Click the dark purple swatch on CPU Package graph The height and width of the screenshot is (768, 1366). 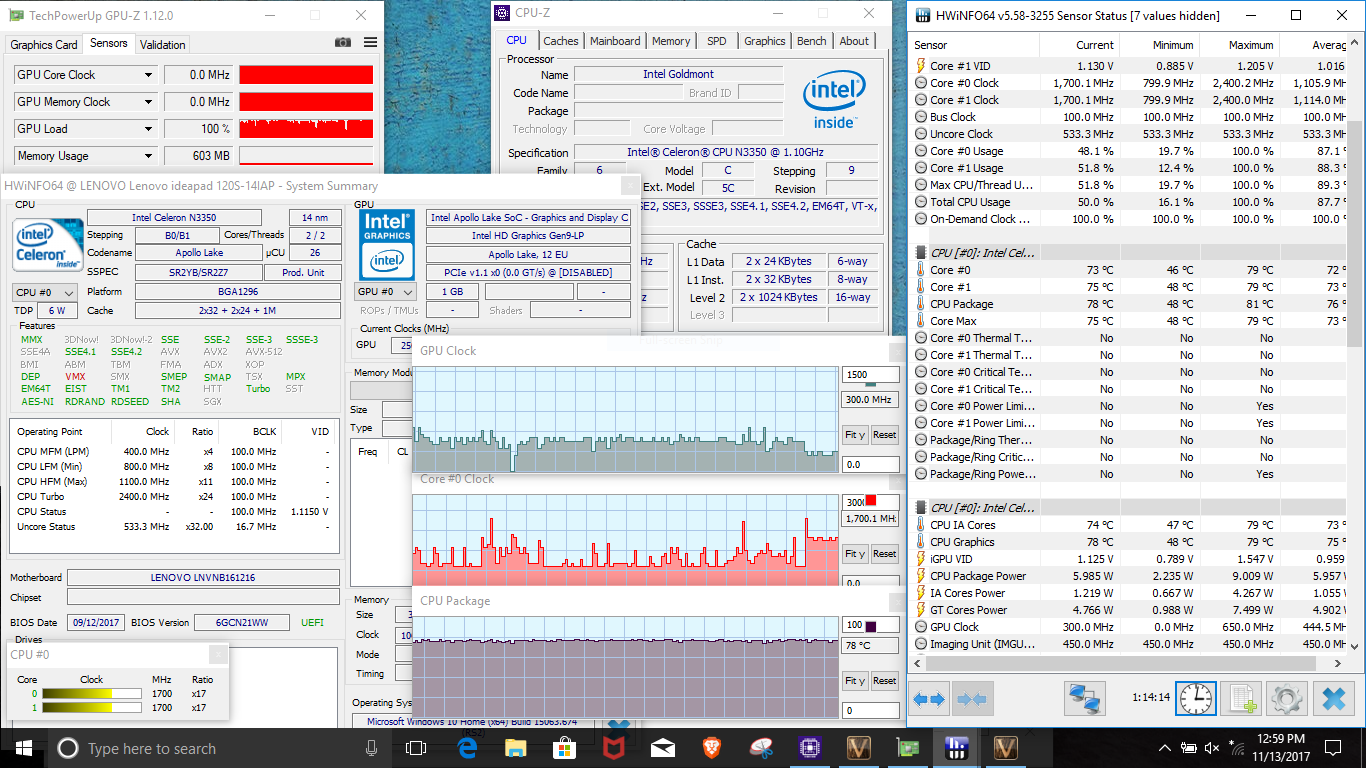click(x=871, y=626)
